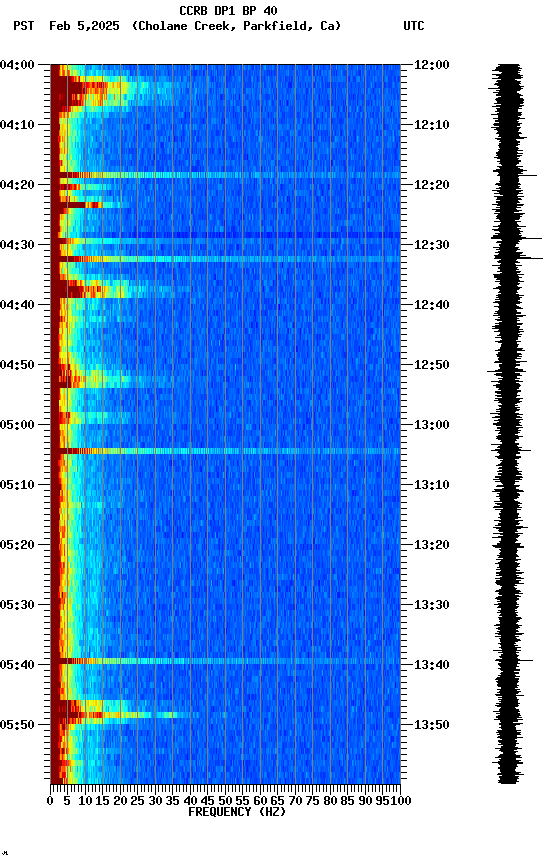The image size is (552, 864).
Task: Click the "15" frequency axis label
Action: tap(102, 802)
